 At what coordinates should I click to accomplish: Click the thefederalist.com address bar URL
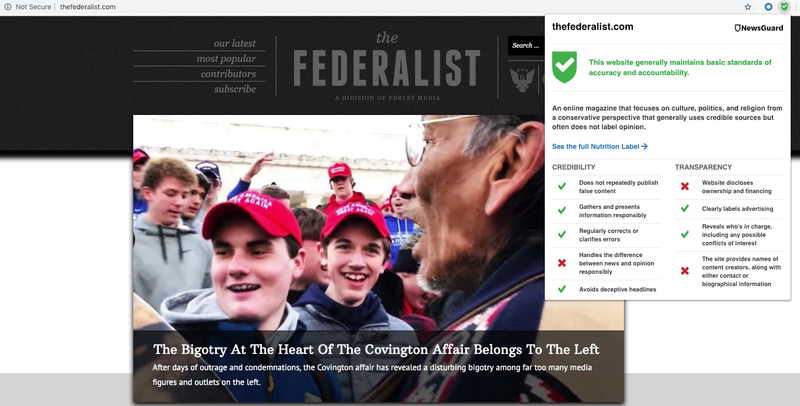(88, 7)
